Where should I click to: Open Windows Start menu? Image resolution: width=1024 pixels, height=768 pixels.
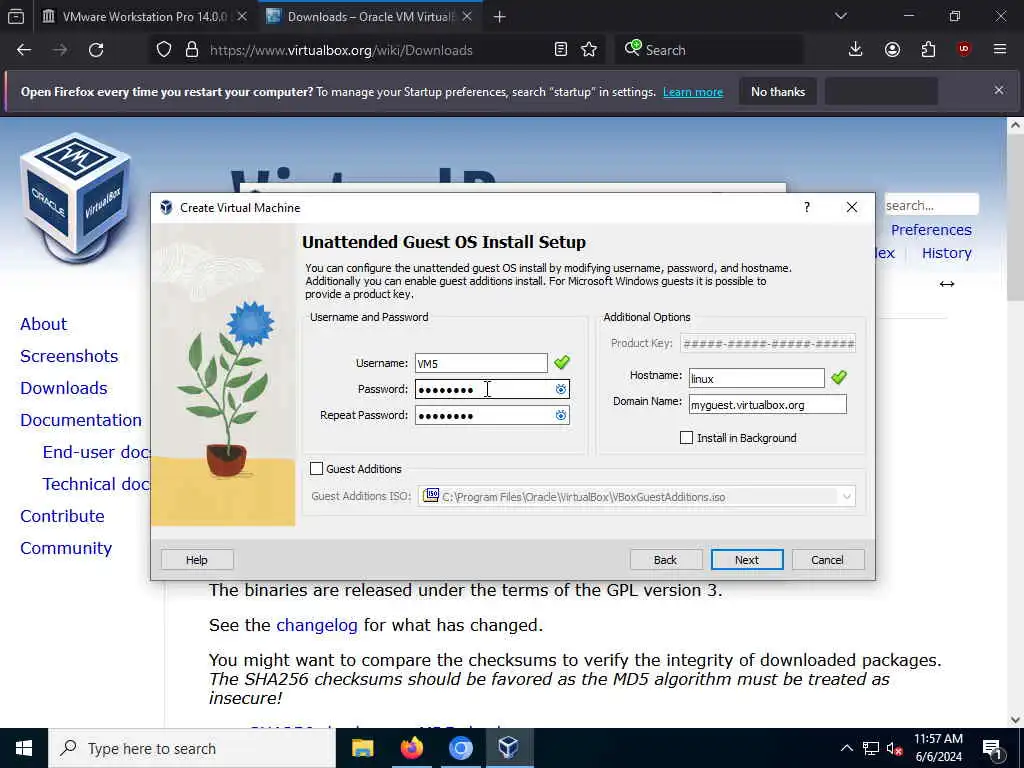(x=24, y=748)
